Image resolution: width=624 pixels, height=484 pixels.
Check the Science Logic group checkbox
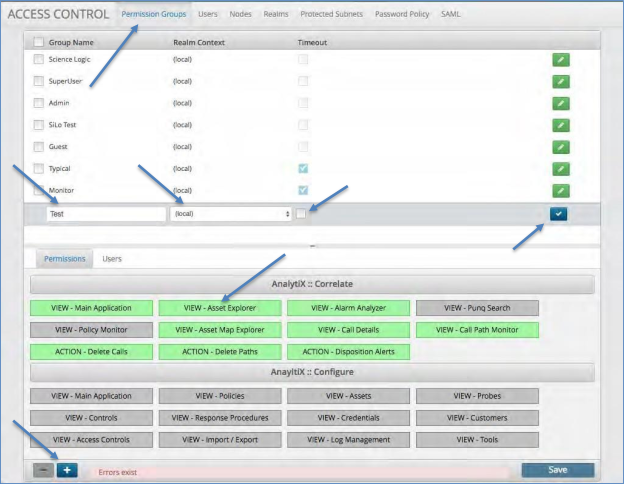[38, 60]
